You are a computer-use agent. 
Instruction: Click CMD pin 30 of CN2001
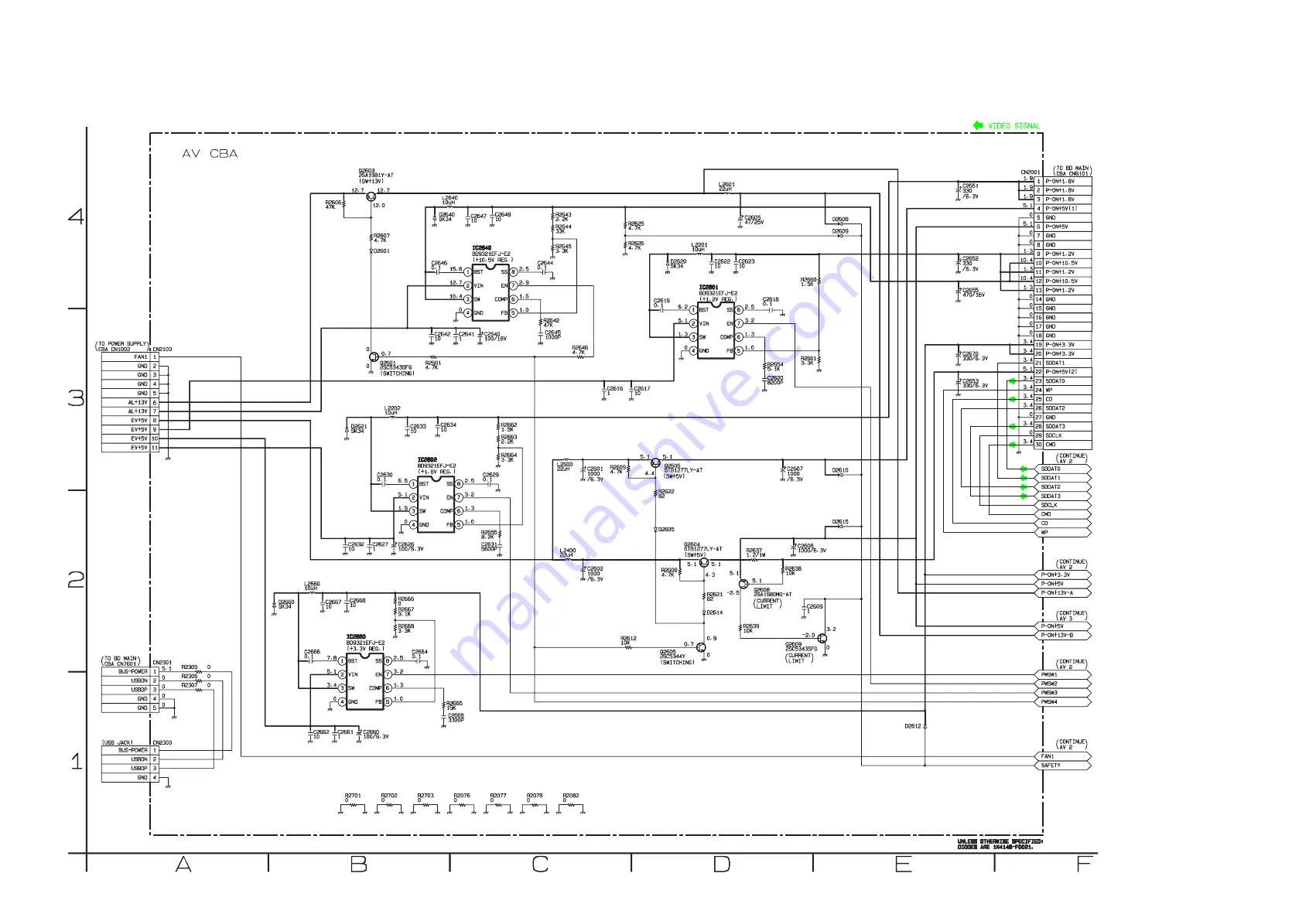click(1062, 445)
